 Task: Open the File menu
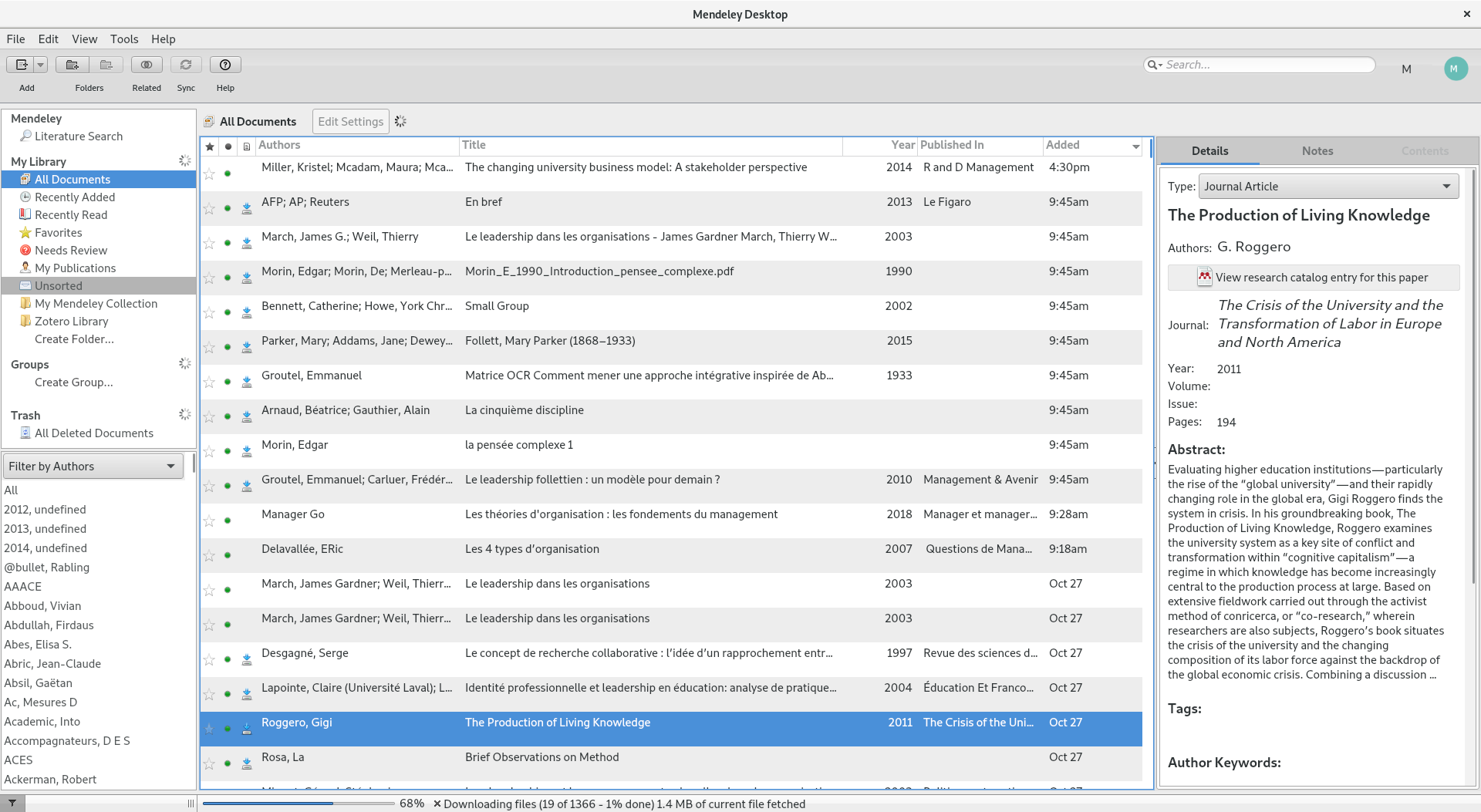coord(15,39)
